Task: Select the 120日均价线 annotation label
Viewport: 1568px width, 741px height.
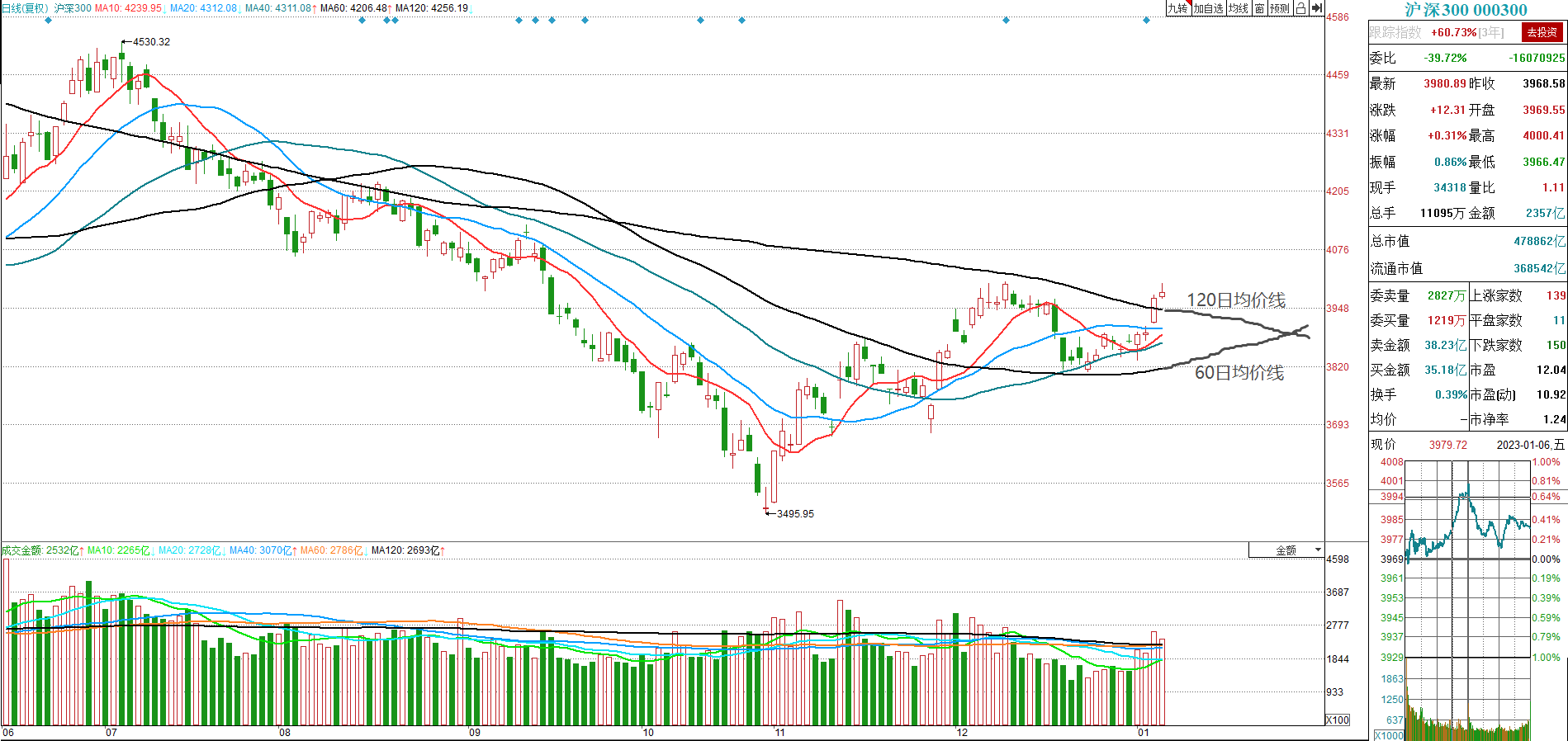Action: tap(1235, 300)
